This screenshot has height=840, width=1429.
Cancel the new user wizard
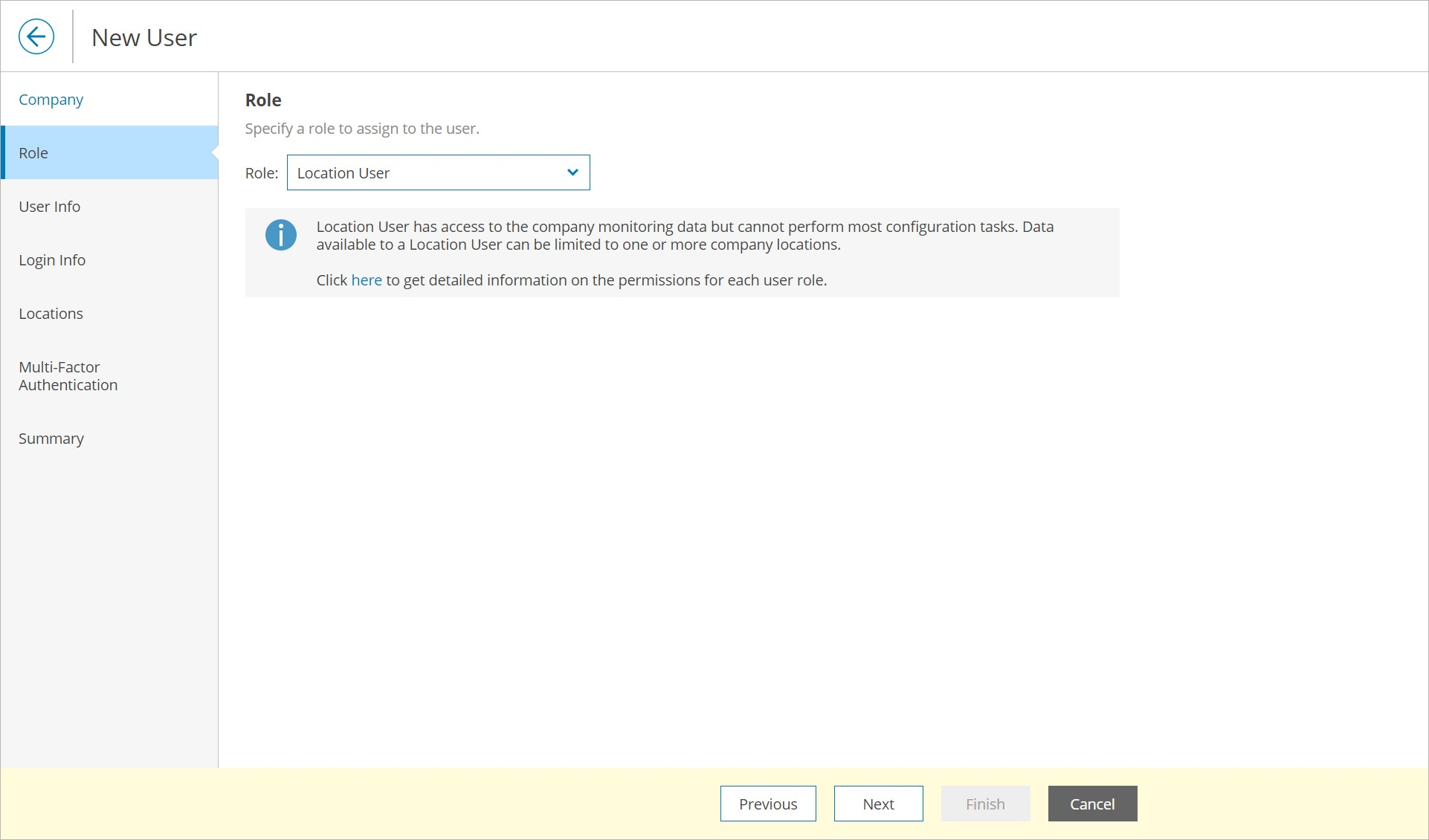point(1092,804)
